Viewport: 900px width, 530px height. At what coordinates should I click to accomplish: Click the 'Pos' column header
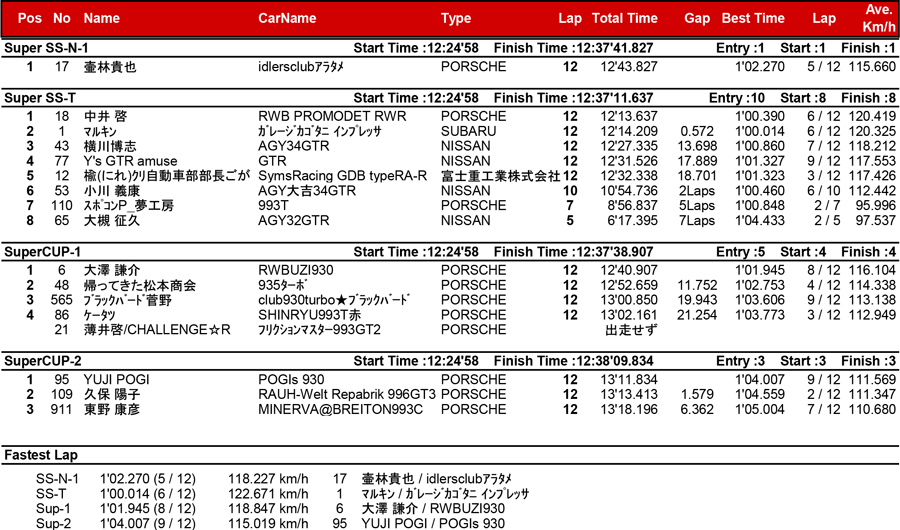[30, 18]
